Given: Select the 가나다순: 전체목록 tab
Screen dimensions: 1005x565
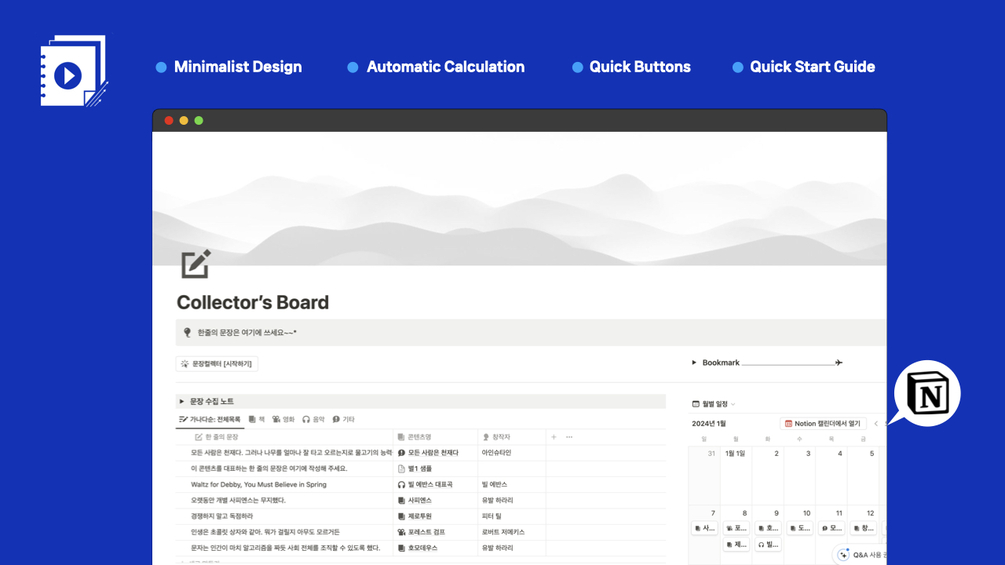Looking at the screenshot, I should [210, 420].
